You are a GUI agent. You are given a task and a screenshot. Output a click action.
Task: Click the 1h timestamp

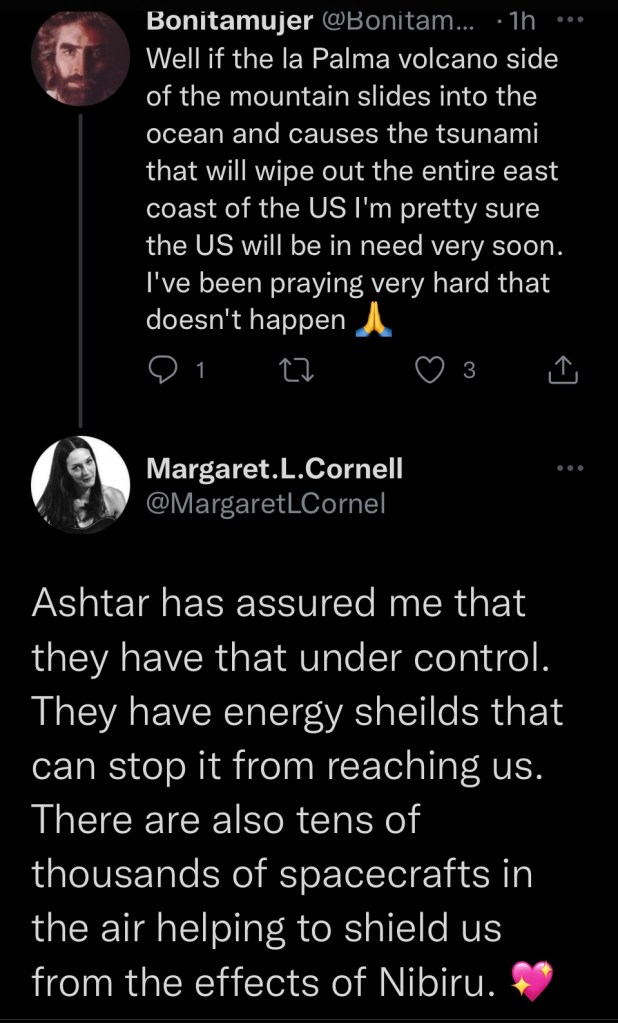[x=524, y=19]
